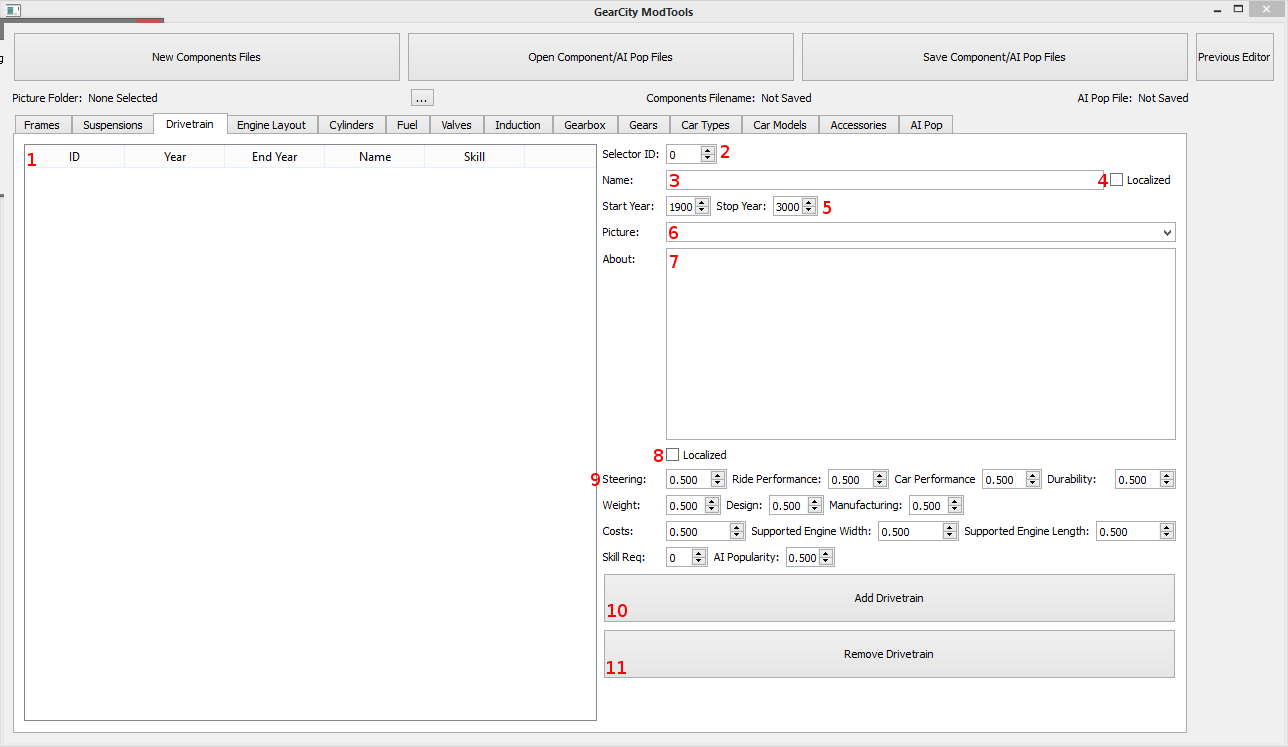Increase the Stop Year spinner value

[809, 202]
